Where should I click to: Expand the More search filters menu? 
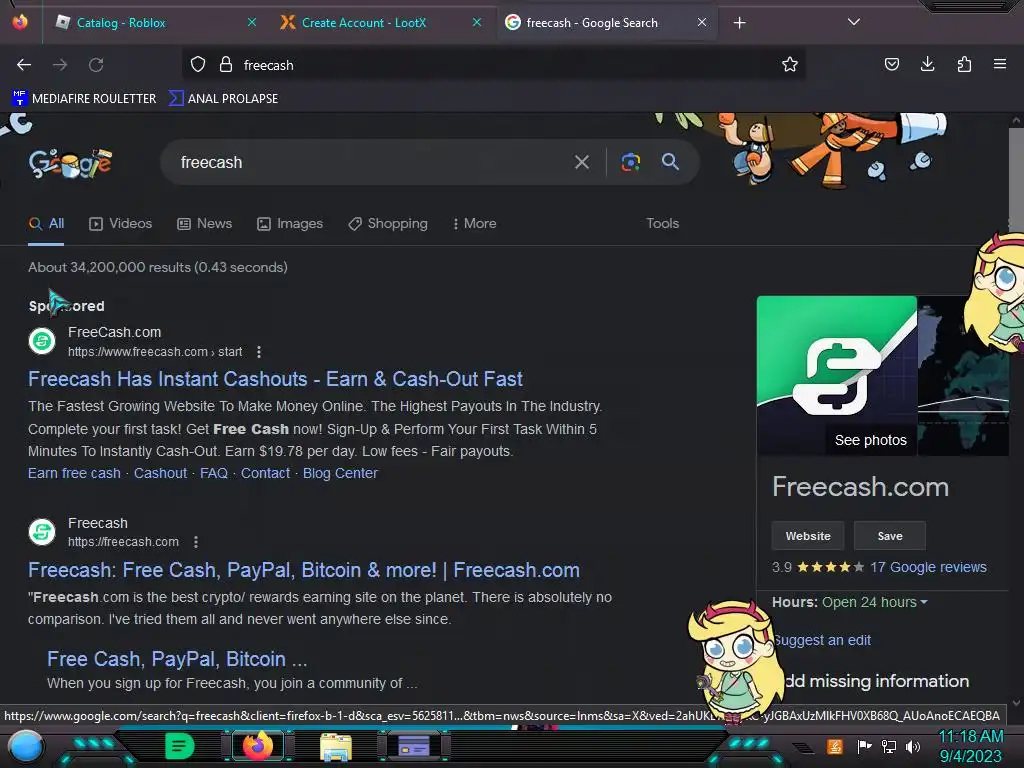pos(475,223)
